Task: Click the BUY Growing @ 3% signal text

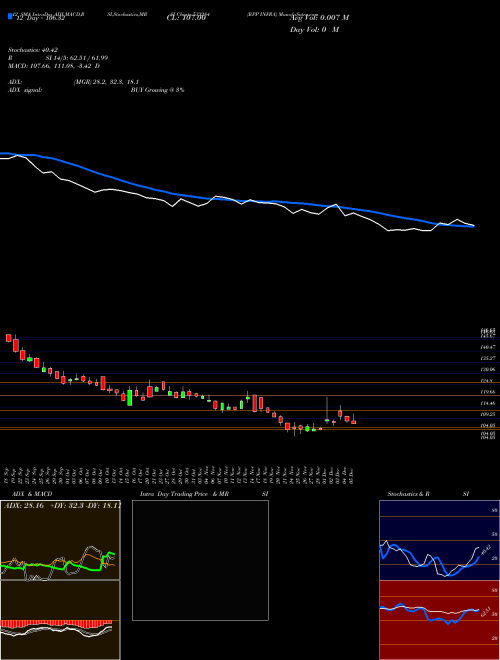Action: 157,90
